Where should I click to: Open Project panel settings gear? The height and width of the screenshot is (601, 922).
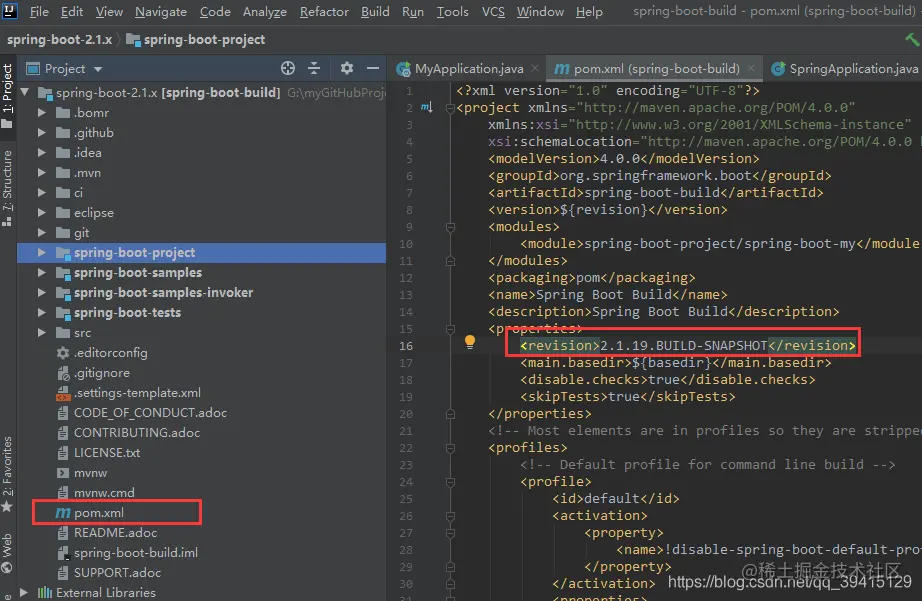(347, 68)
